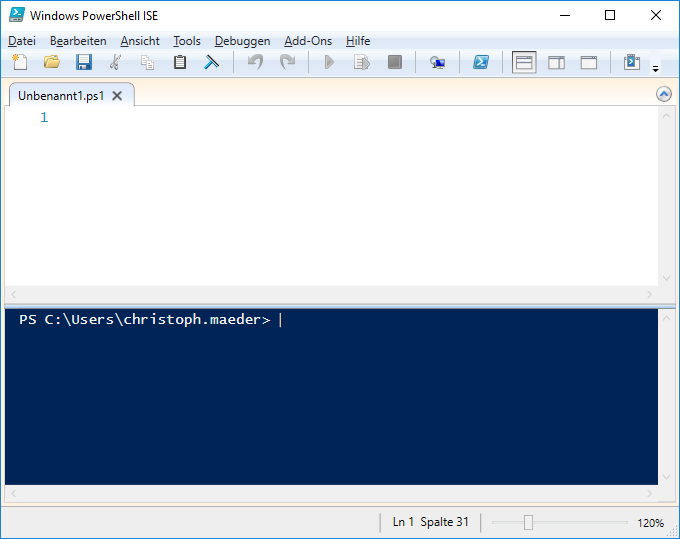The width and height of the screenshot is (680, 539).
Task: Open the Add-Ons menu
Action: pos(308,41)
